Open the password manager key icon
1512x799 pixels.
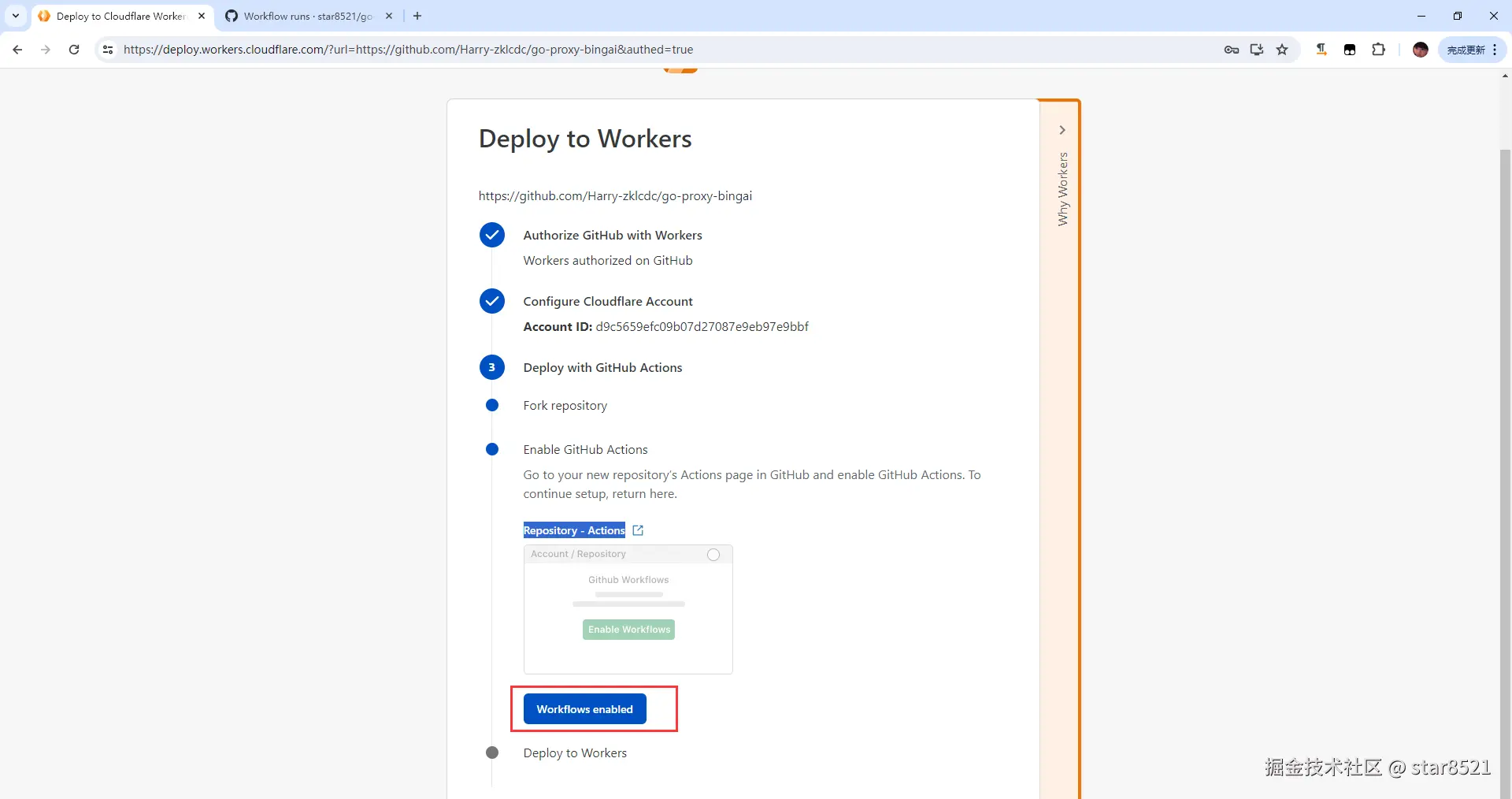(1232, 50)
